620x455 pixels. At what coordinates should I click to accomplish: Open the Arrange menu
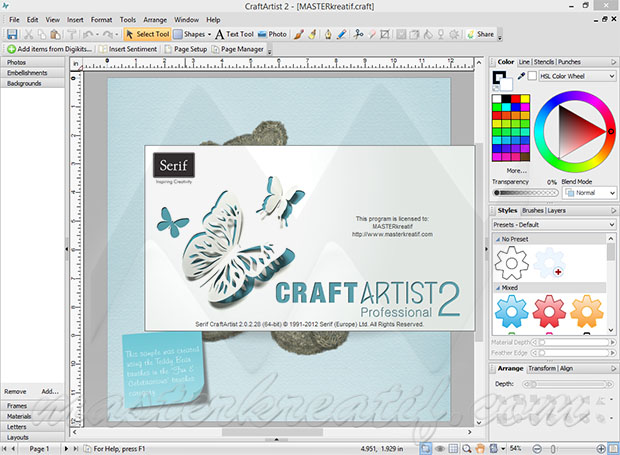coord(155,20)
